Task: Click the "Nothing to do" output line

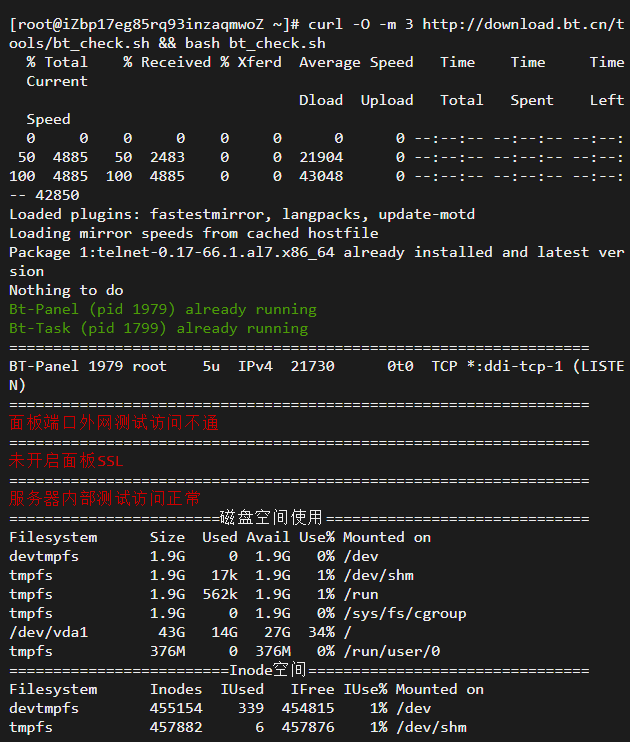Action: click(x=66, y=290)
